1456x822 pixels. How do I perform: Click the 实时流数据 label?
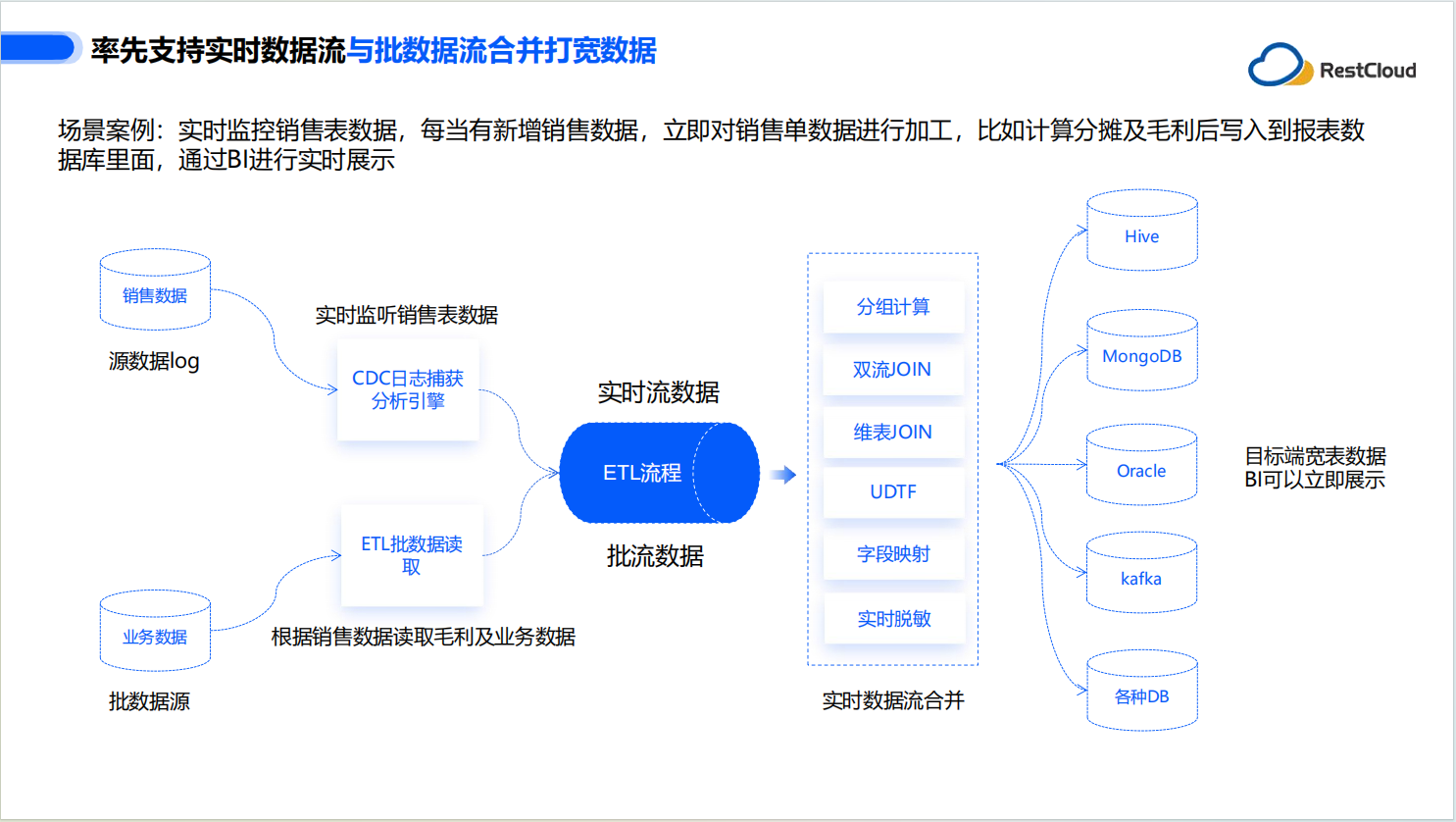point(659,392)
